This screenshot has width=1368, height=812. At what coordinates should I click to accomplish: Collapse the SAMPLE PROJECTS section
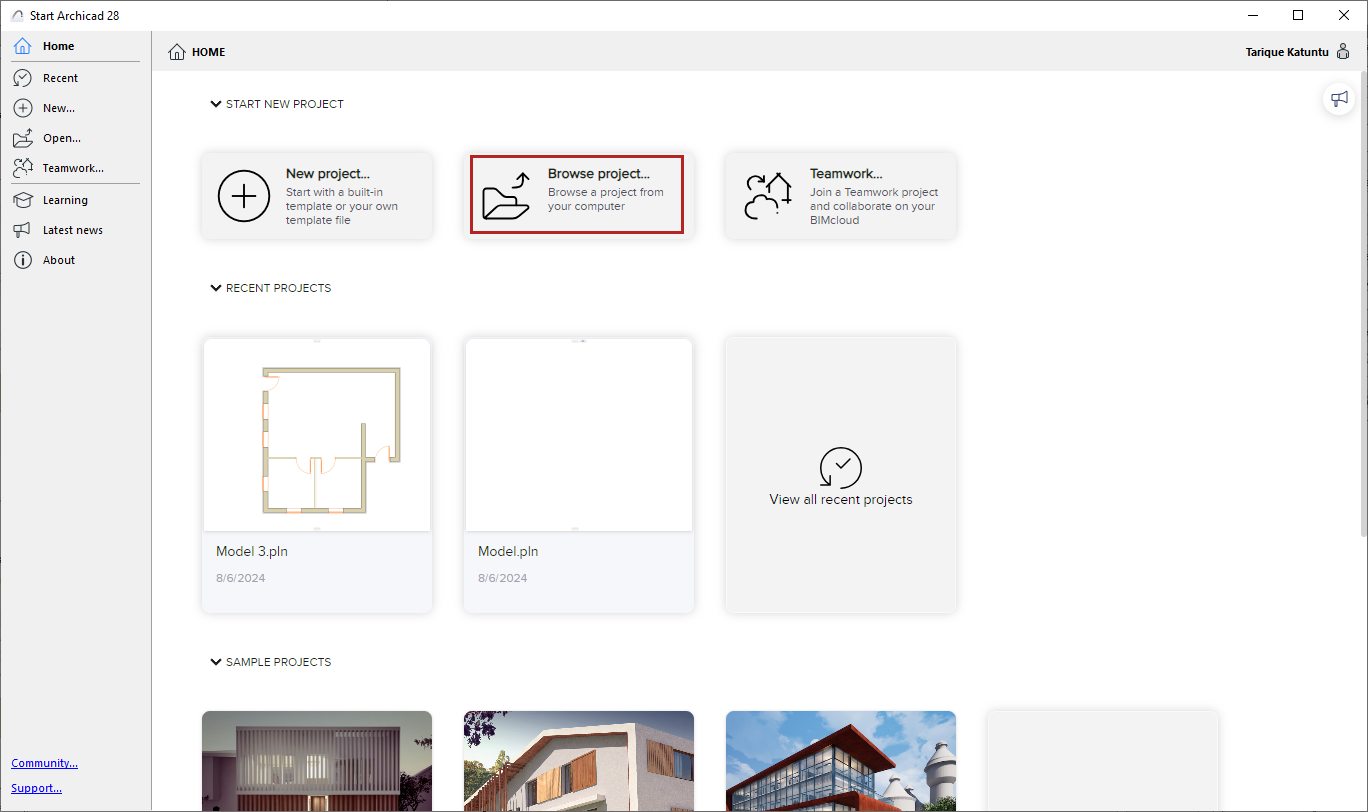[x=215, y=662]
